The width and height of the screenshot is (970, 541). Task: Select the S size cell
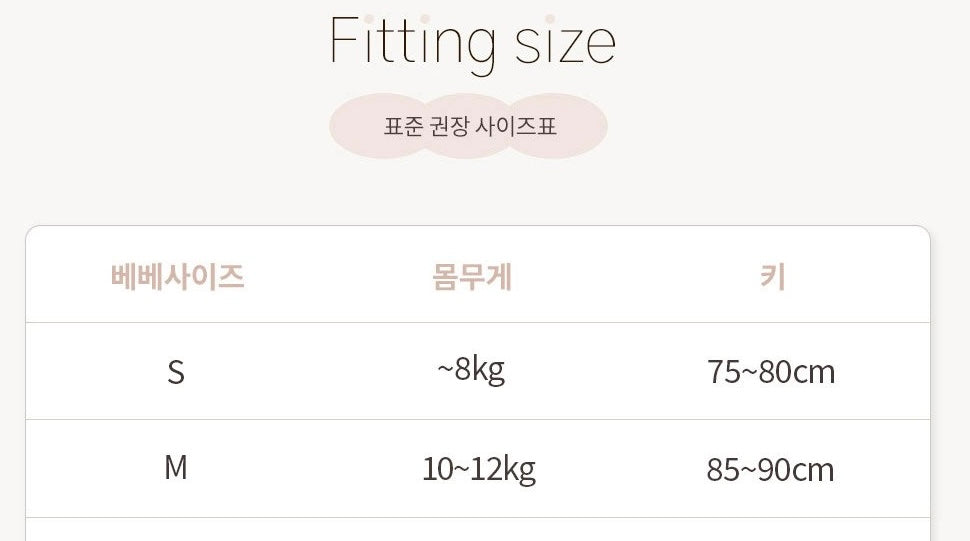[x=176, y=372]
